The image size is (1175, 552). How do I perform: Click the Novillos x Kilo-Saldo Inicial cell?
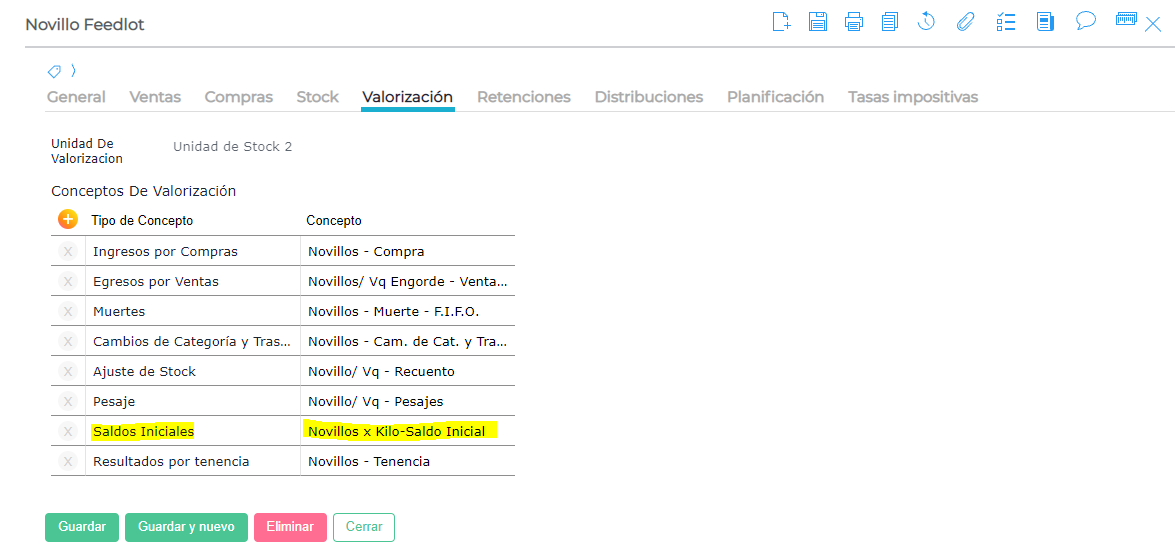pyautogui.click(x=408, y=431)
